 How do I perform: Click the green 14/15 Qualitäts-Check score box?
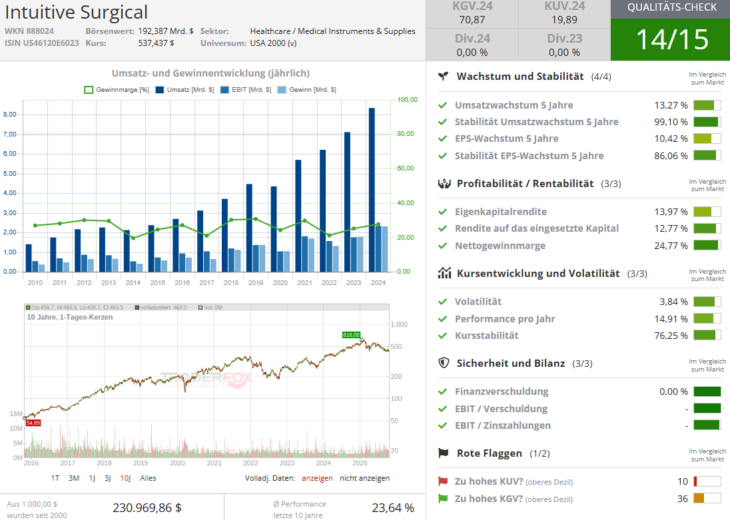(x=673, y=39)
